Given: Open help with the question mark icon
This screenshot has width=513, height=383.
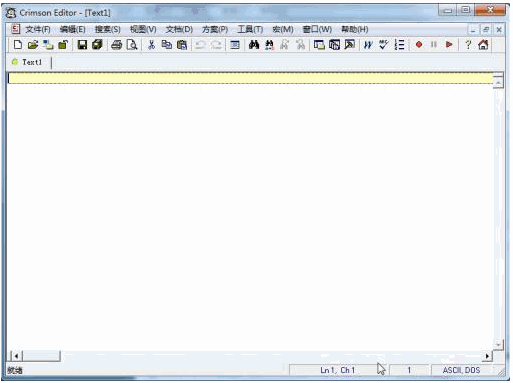Looking at the screenshot, I should [468, 45].
